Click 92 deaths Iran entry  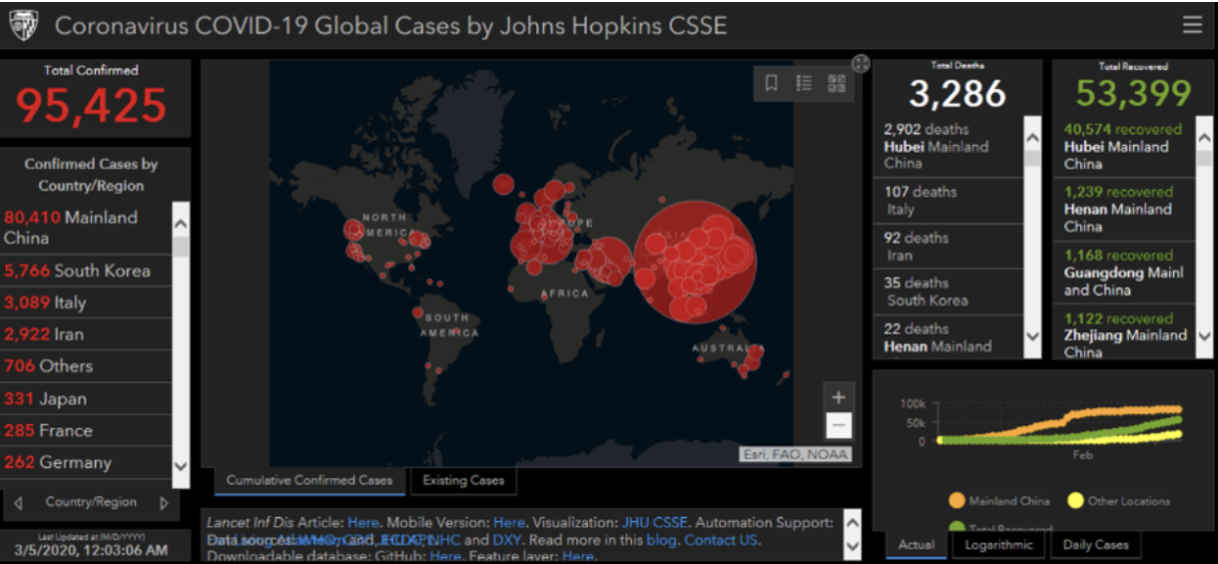(x=950, y=246)
